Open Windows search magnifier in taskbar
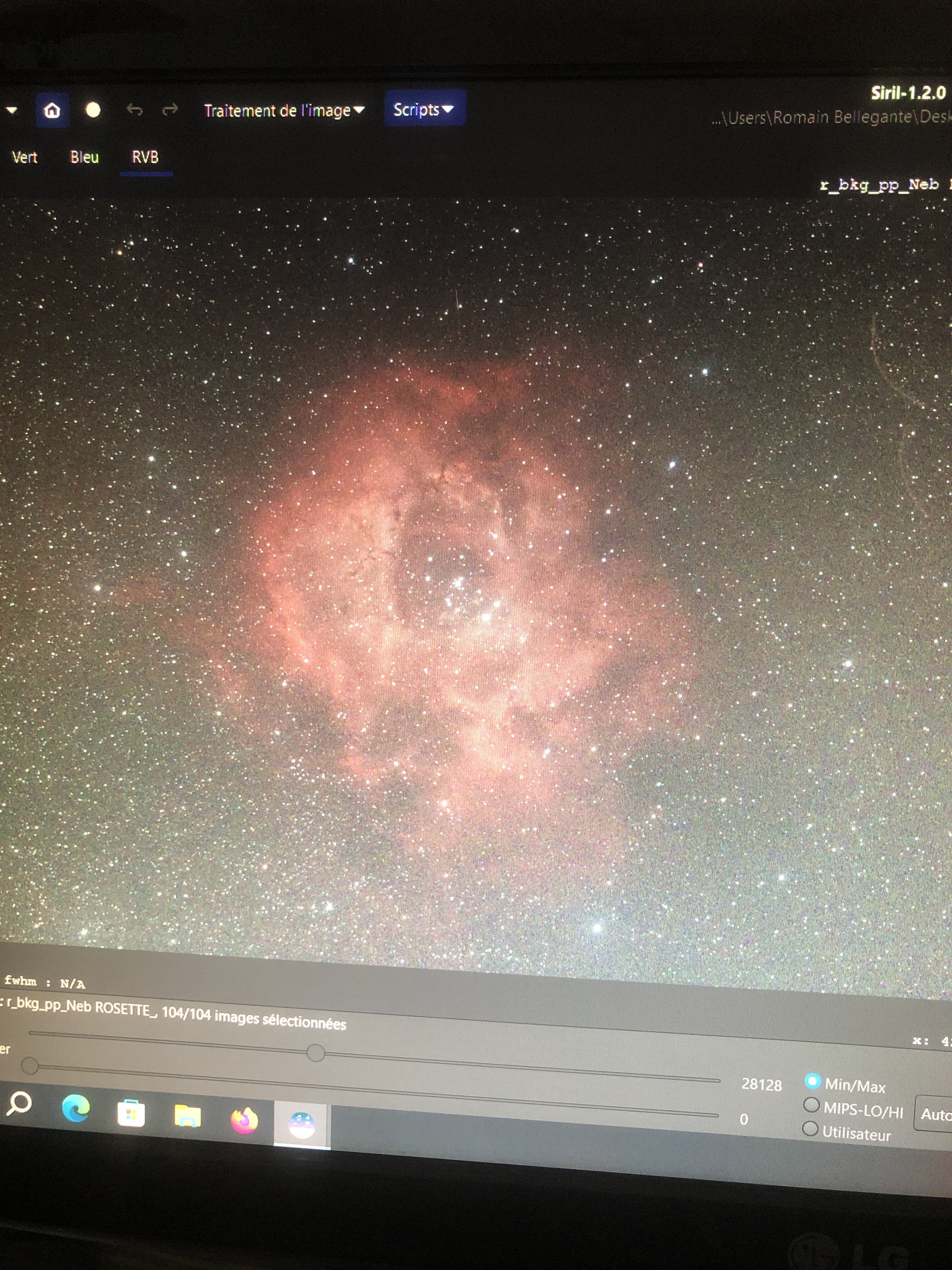952x1270 pixels. [x=19, y=1103]
